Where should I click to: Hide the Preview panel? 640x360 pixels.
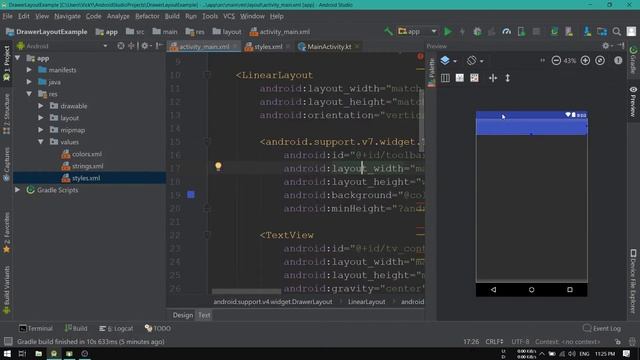click(x=621, y=46)
